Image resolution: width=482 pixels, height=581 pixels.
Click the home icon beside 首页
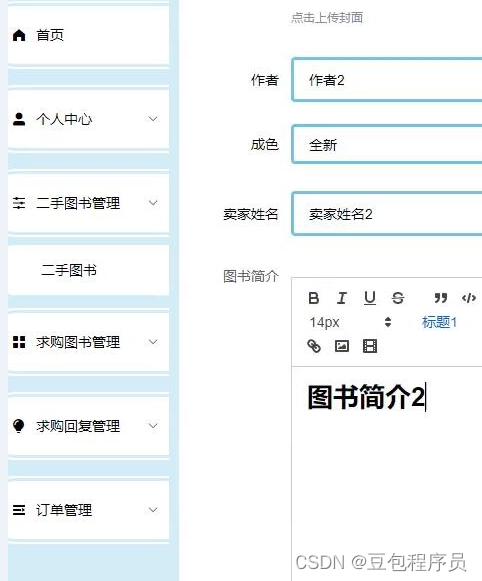pyautogui.click(x=19, y=35)
